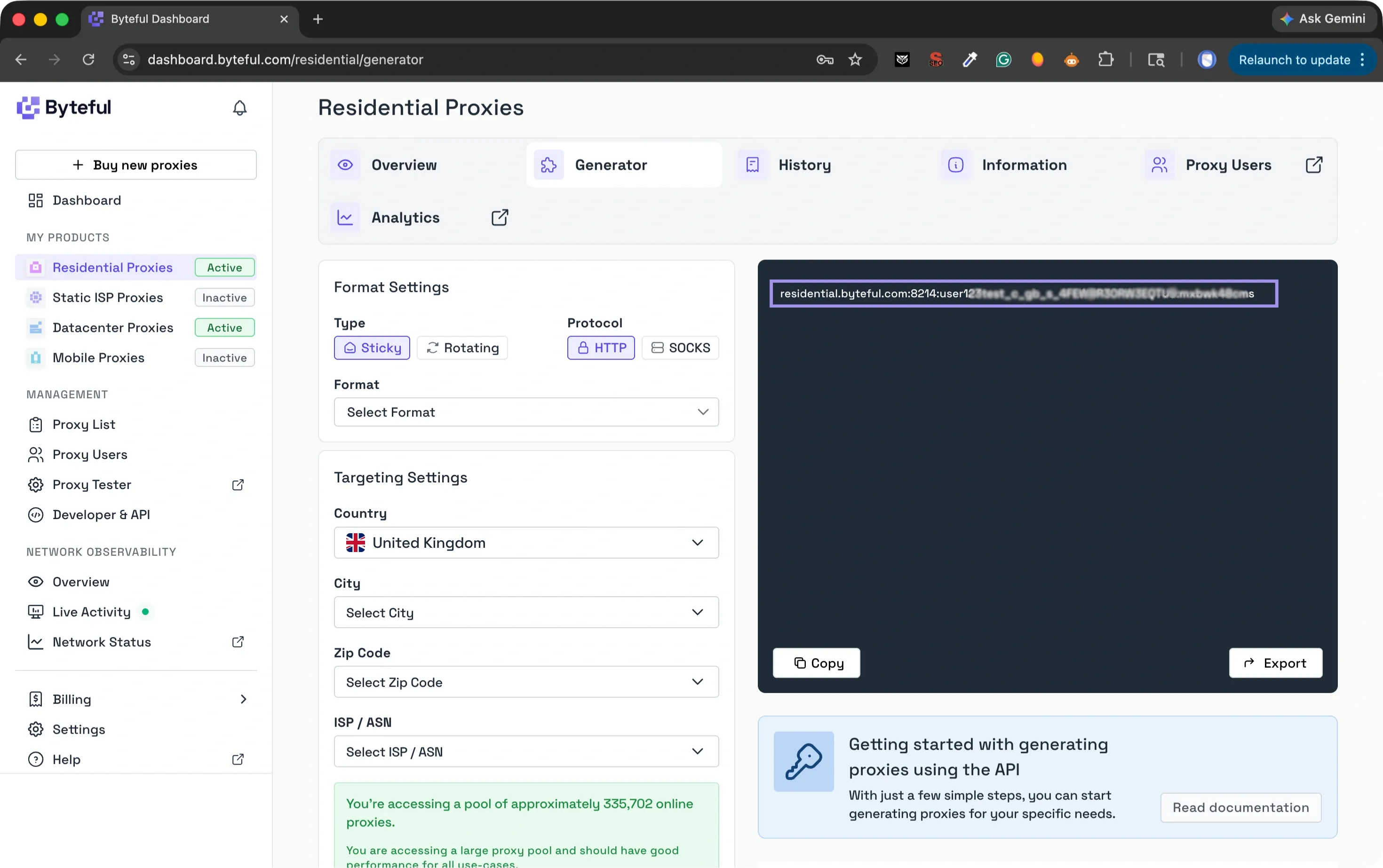This screenshot has height=868, width=1383.
Task: Reload the page
Action: tap(88, 60)
